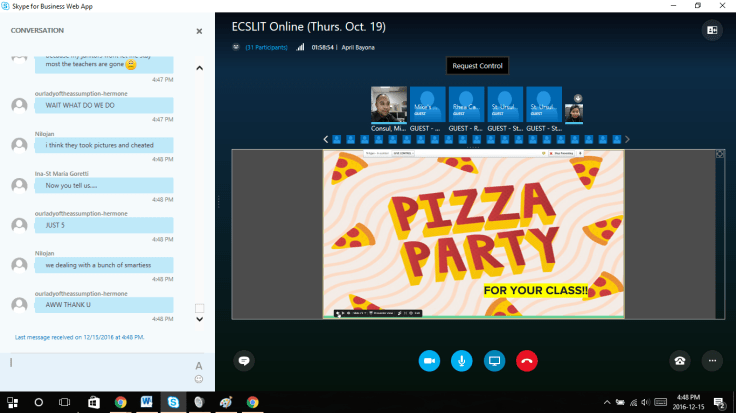This screenshot has width=736, height=413.
Task: Toggle the layout view icon at top right
Action: click(x=713, y=31)
